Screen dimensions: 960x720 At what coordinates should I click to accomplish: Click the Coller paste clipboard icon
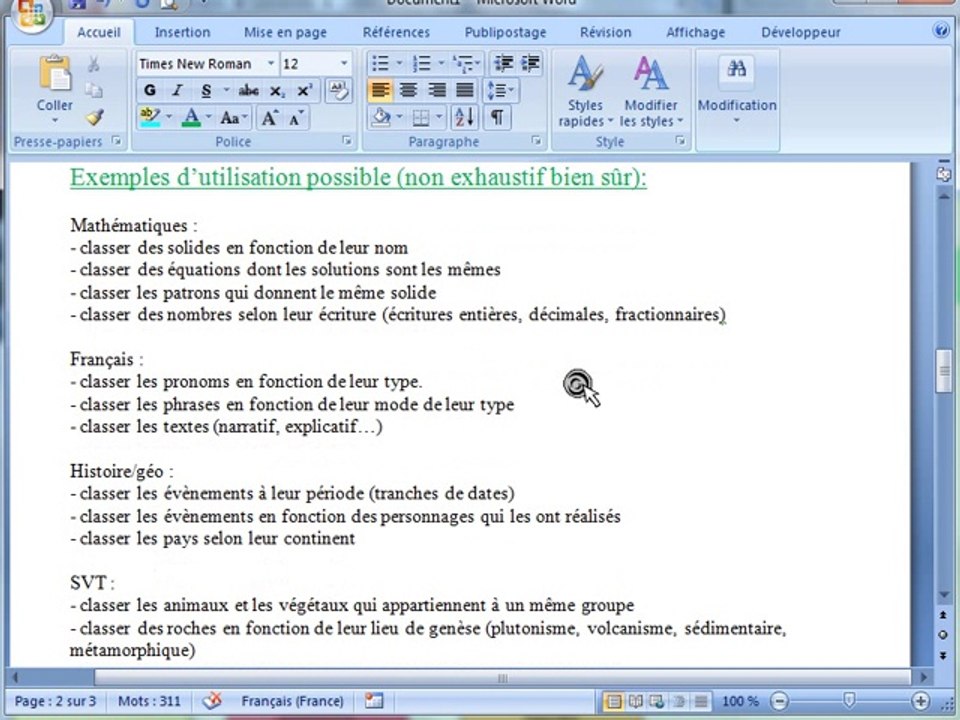pos(55,73)
